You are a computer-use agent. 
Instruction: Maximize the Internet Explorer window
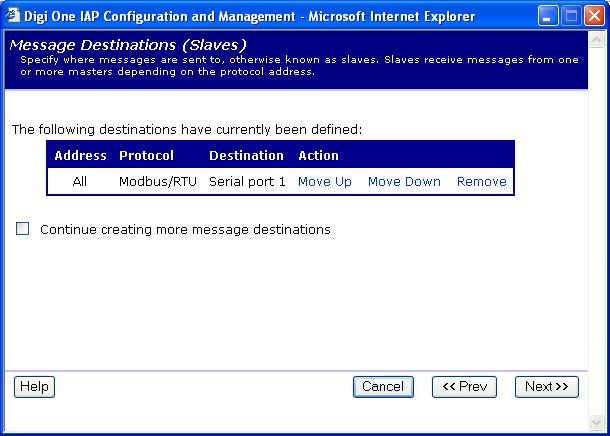[570, 16]
